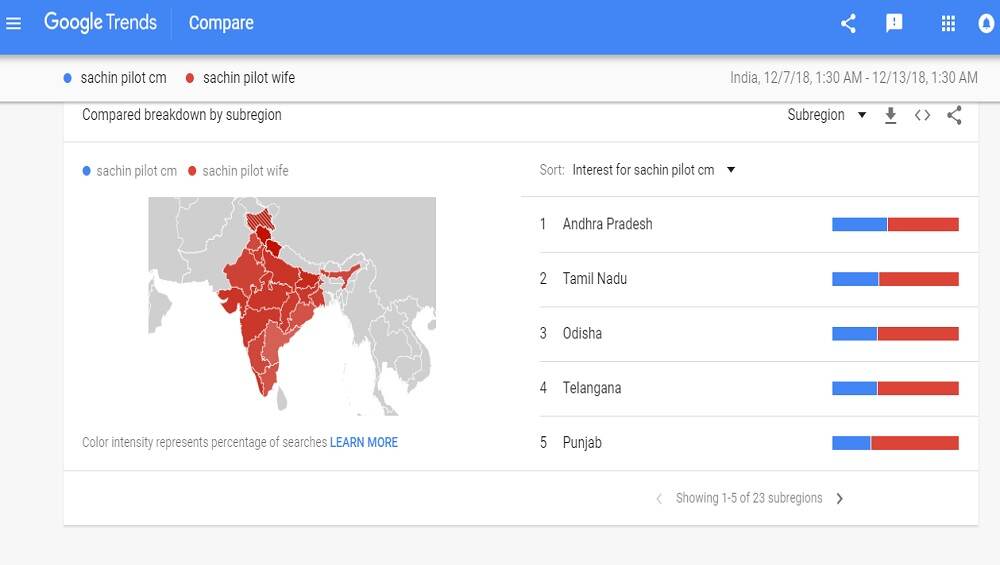Open the Google apps grid
The image size is (1000, 565).
tap(948, 24)
